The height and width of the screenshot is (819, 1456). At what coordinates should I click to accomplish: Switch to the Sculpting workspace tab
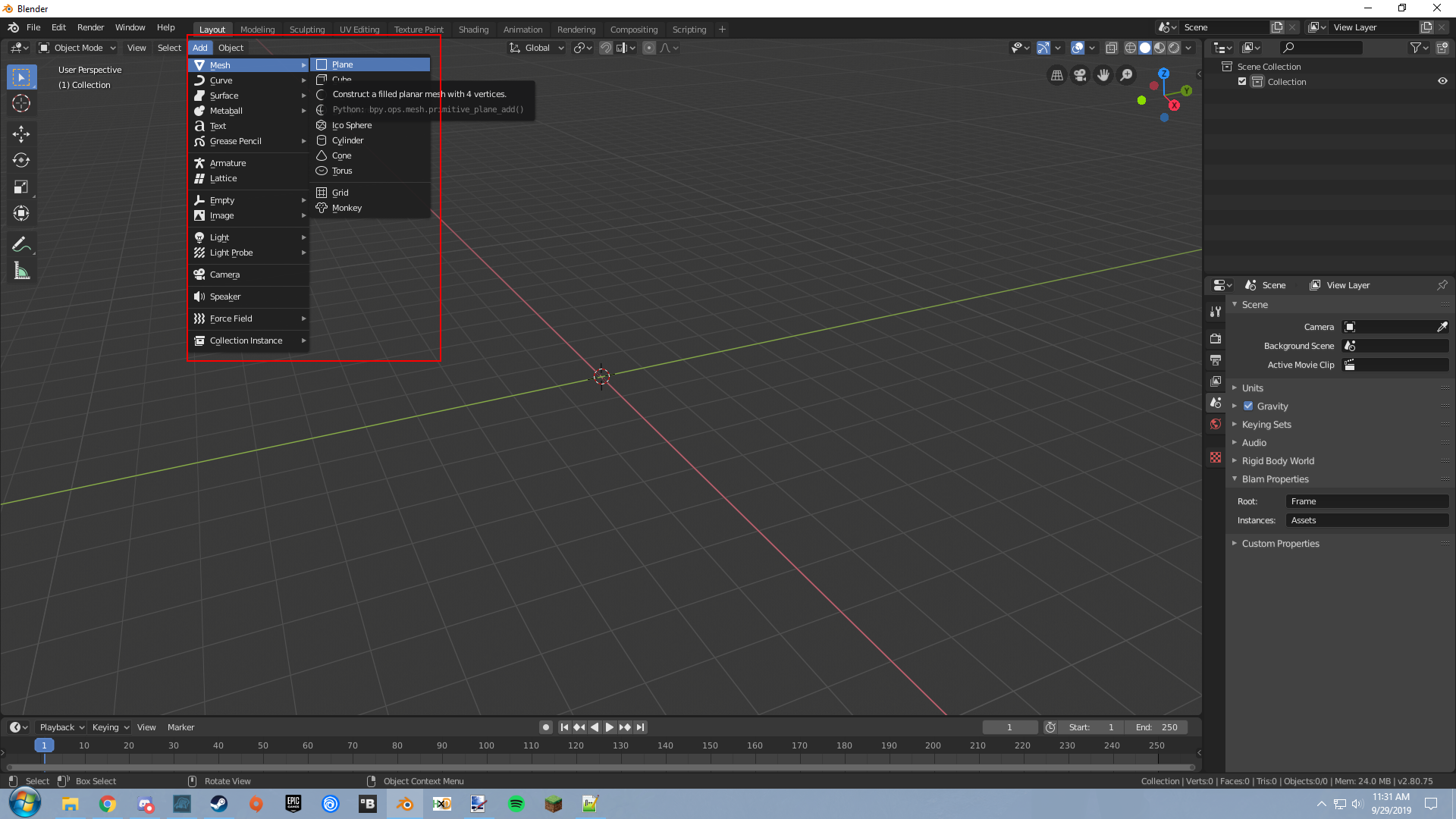306,30
